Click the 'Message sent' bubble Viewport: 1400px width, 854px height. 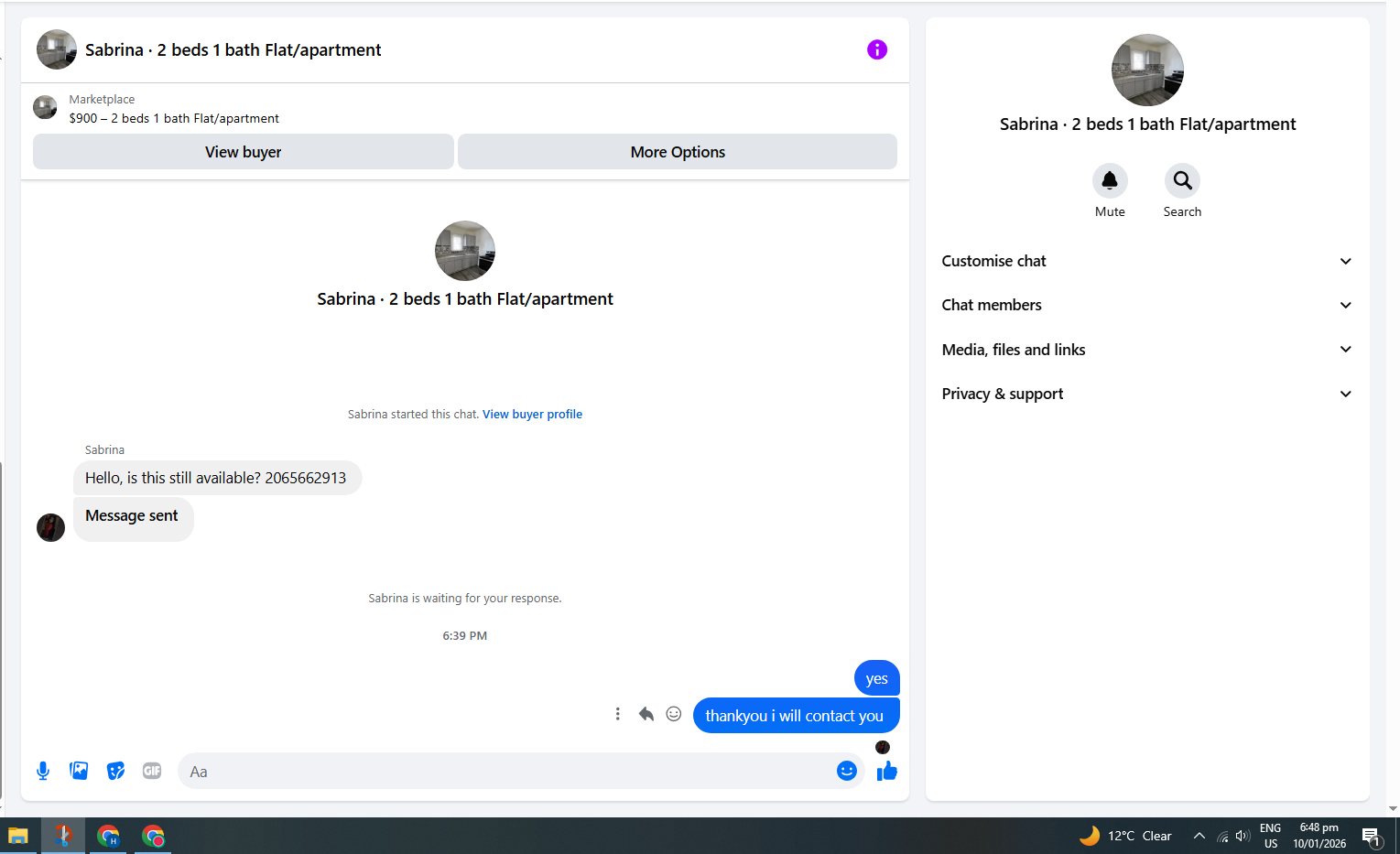[x=134, y=519]
